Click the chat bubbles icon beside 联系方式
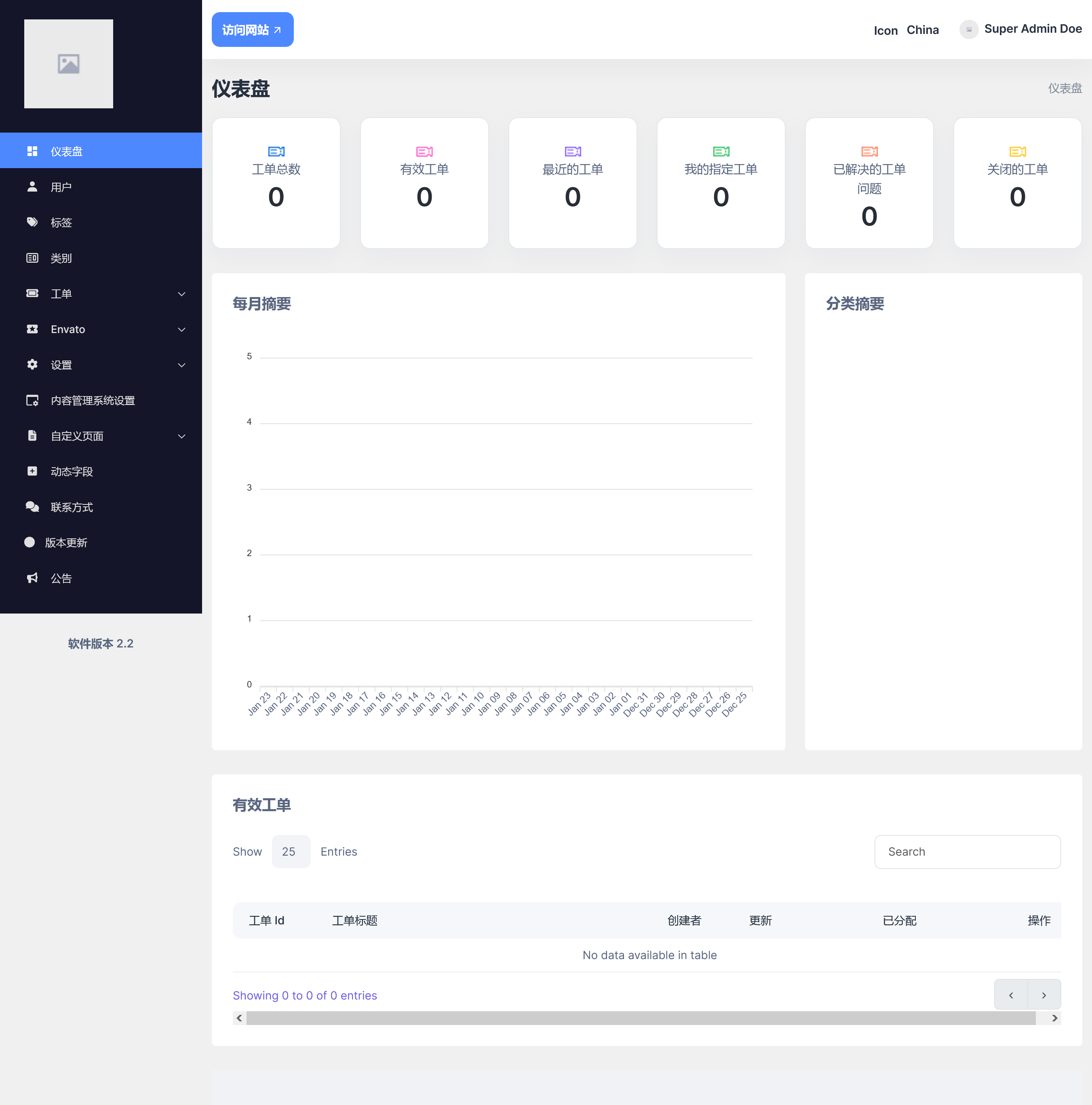Viewport: 1092px width, 1105px height. coord(32,507)
